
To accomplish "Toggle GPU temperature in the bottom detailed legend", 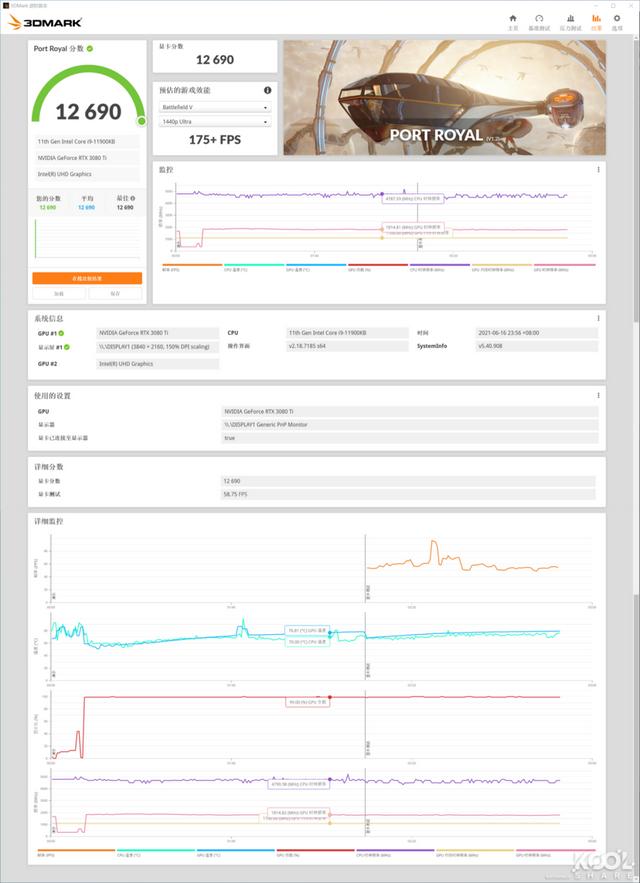I will 235,853.
